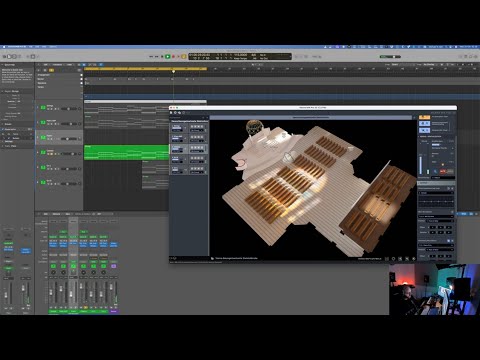Toggle the Inspector icon in control bar
The image size is (480, 360).
(x=9, y=57)
